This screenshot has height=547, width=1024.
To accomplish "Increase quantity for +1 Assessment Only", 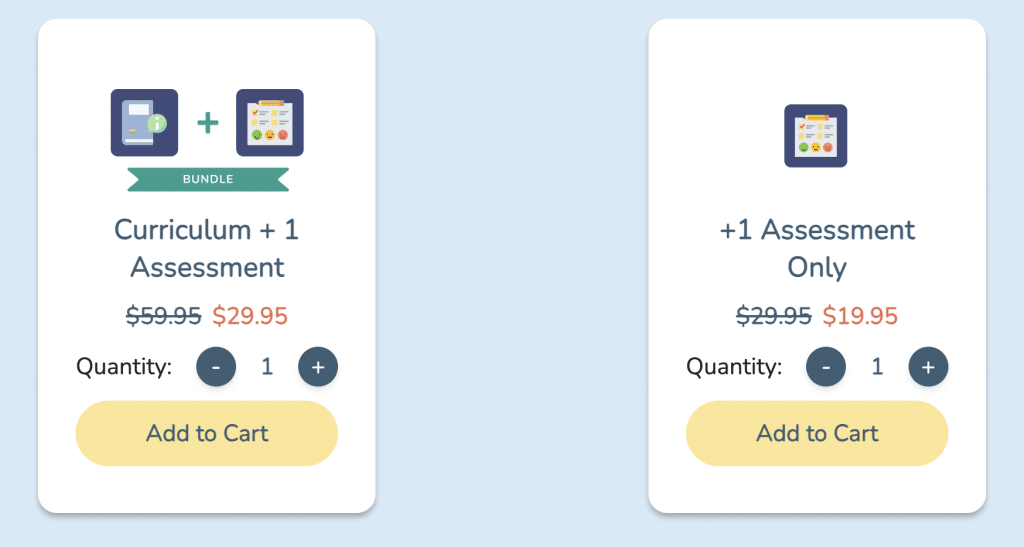I will click(928, 367).
